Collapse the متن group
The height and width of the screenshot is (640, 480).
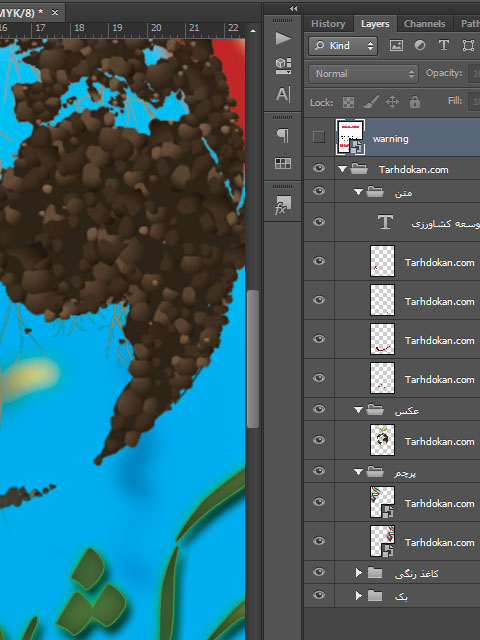358,191
